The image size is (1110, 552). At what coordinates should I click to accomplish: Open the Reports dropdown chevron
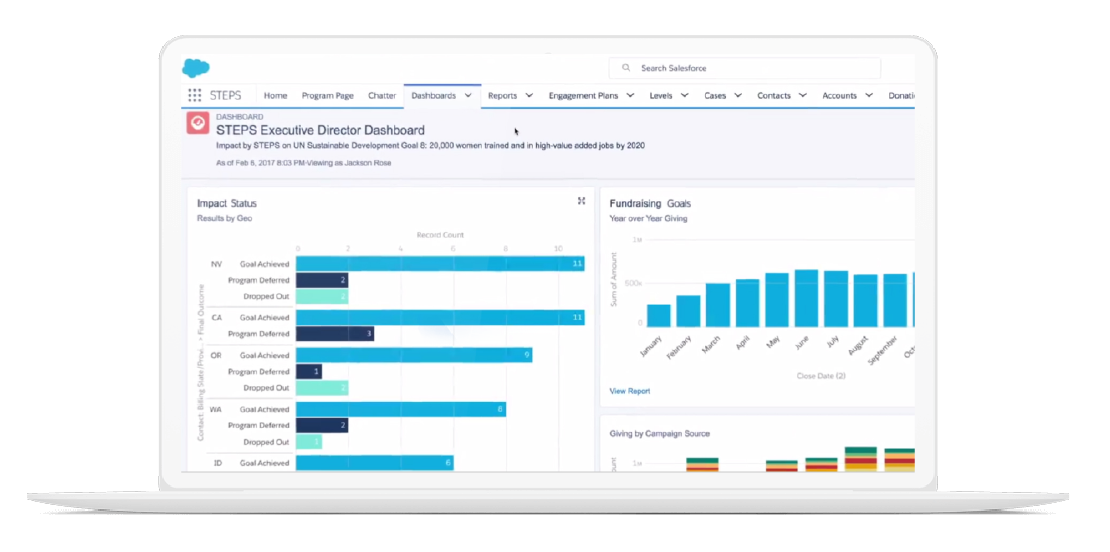[x=529, y=96]
